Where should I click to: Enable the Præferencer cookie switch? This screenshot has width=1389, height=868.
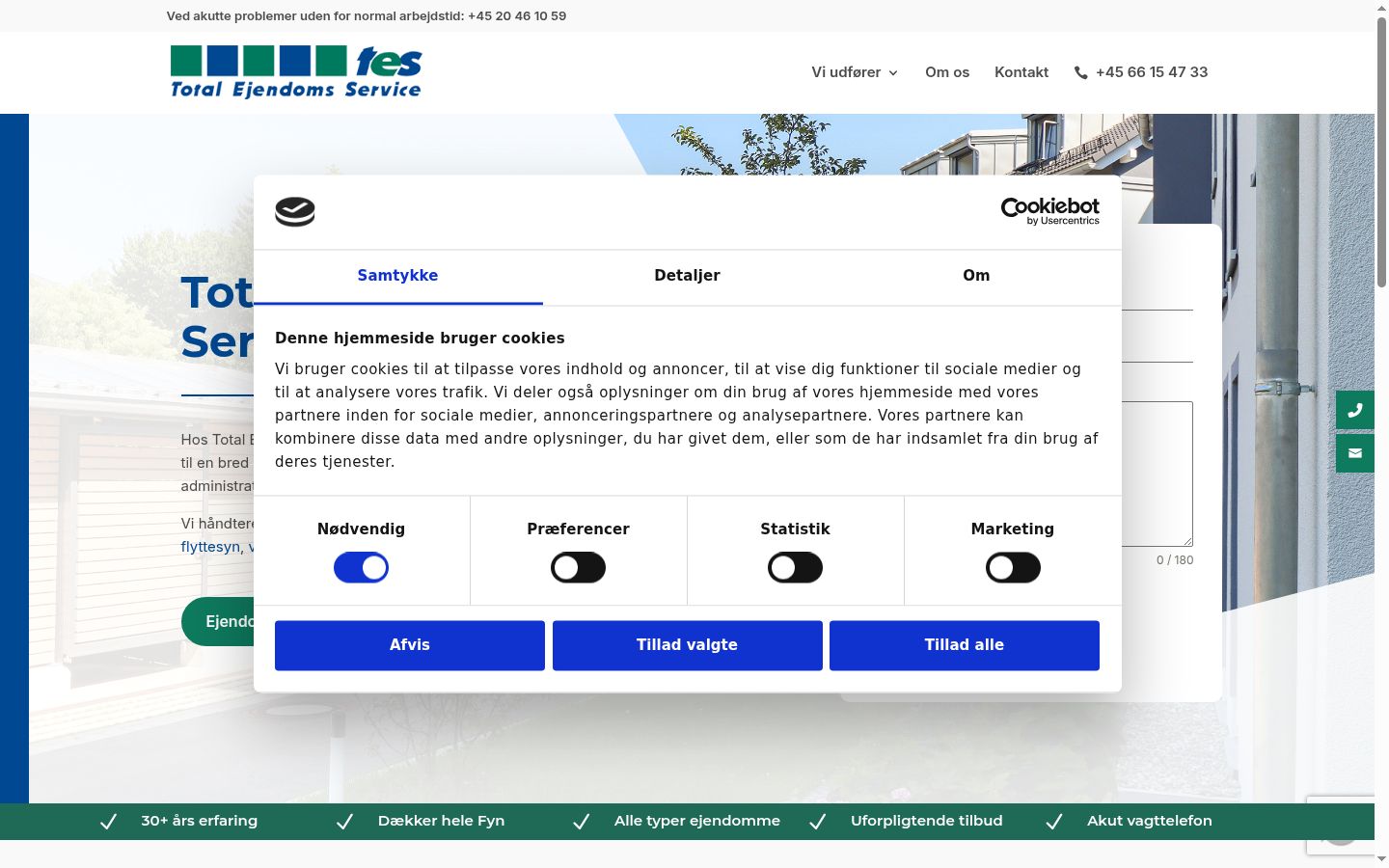(578, 568)
